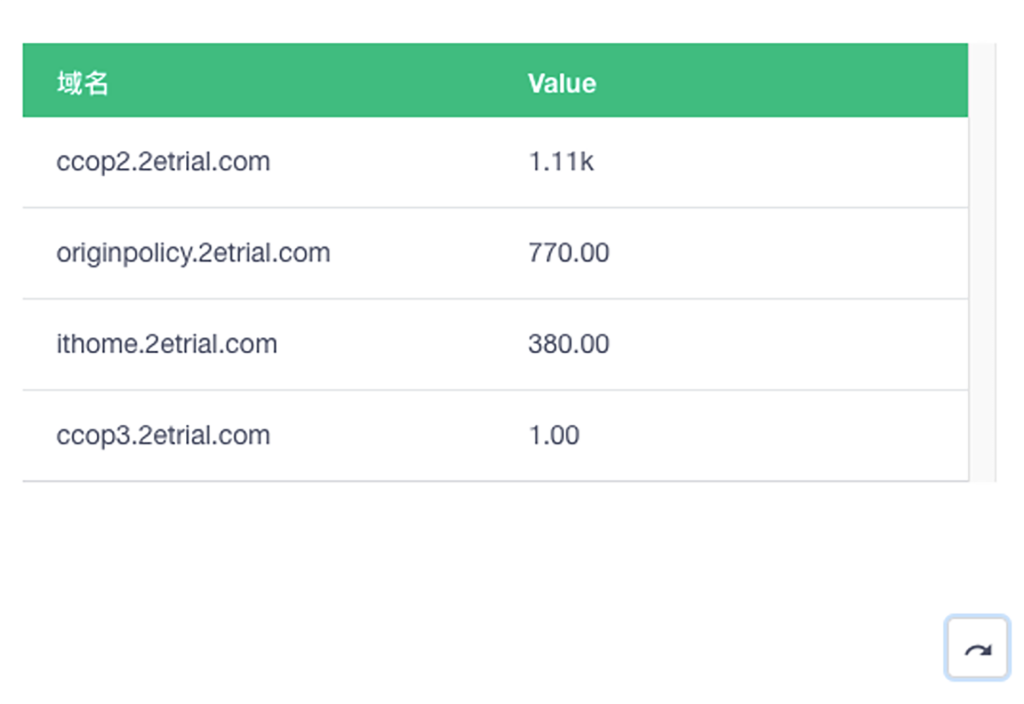This screenshot has height=704, width=1024.
Task: Click the 1.00 value cell
Action: (553, 436)
